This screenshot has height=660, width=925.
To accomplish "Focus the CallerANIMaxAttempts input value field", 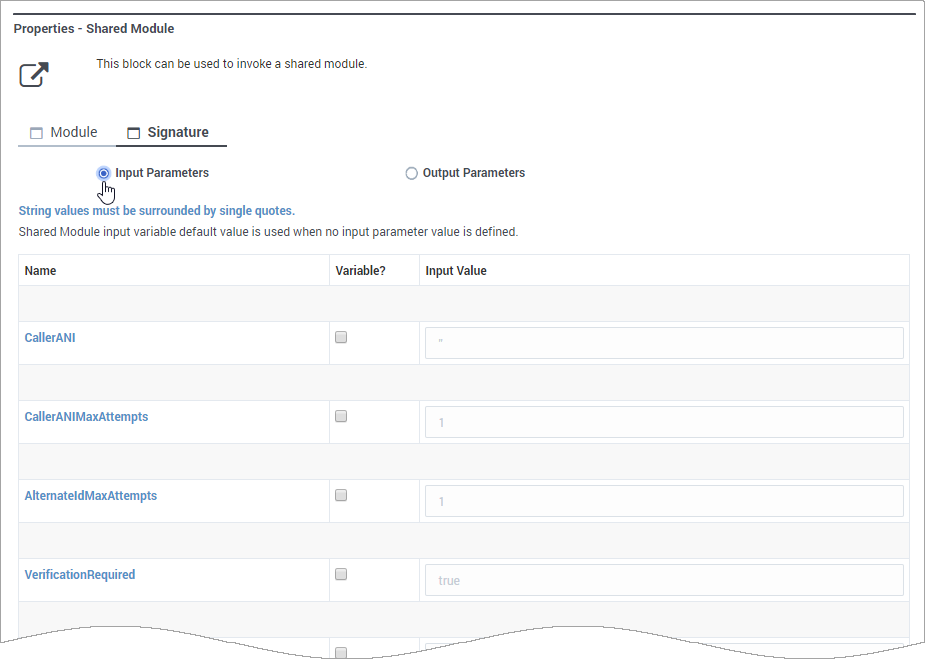I will [x=664, y=422].
